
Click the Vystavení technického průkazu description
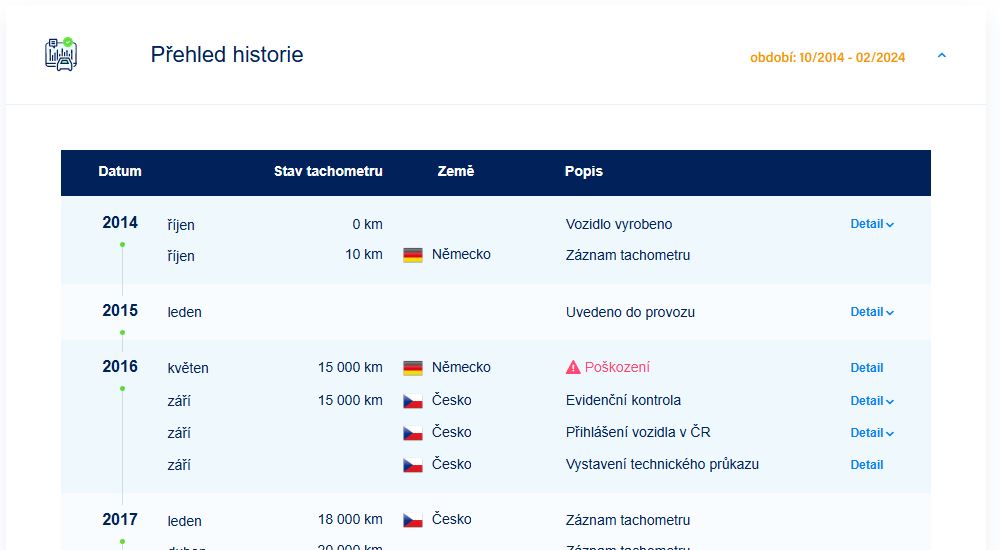click(662, 464)
